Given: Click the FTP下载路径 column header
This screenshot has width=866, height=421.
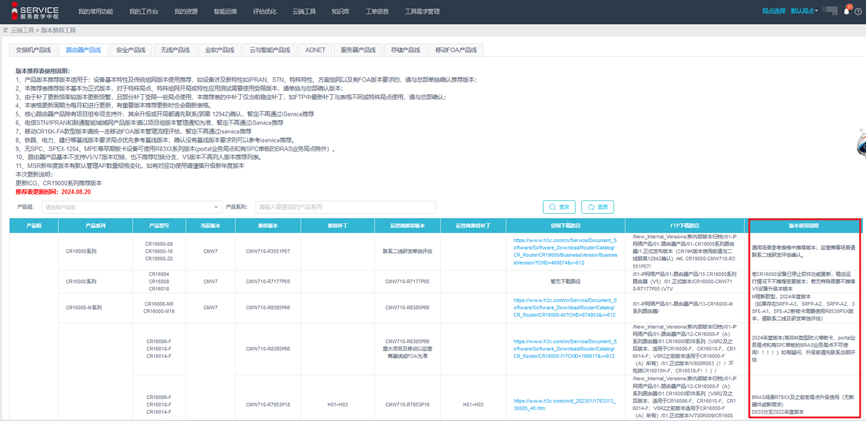Looking at the screenshot, I should pyautogui.click(x=685, y=226).
